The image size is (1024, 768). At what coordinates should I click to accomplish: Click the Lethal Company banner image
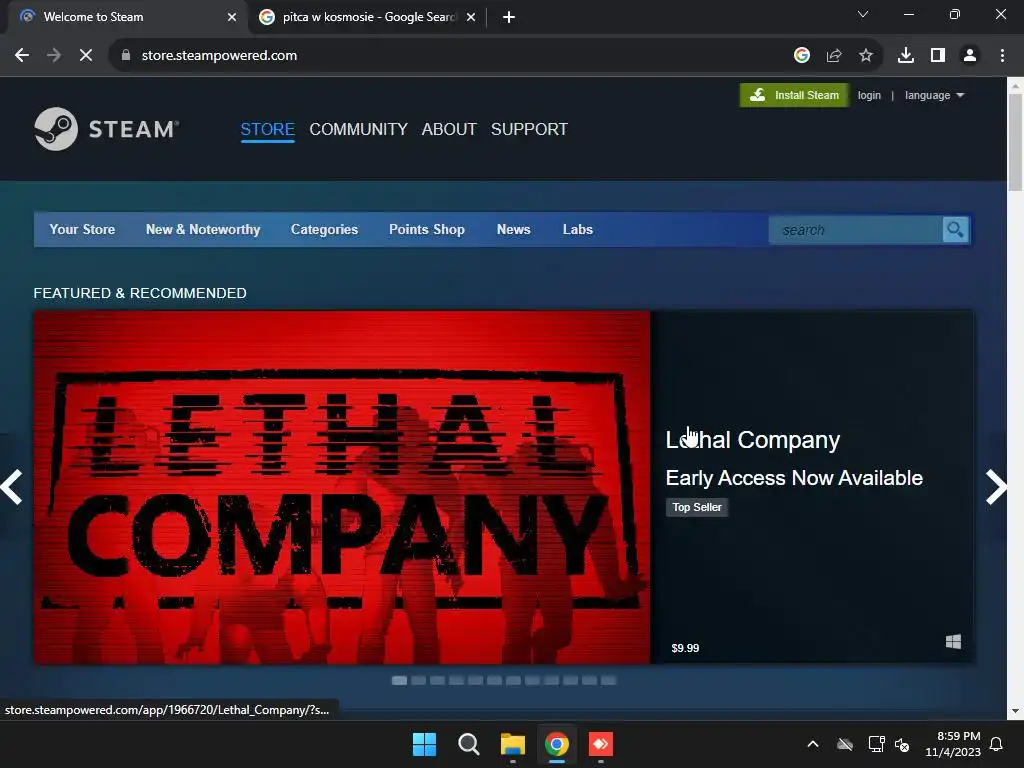(x=342, y=487)
